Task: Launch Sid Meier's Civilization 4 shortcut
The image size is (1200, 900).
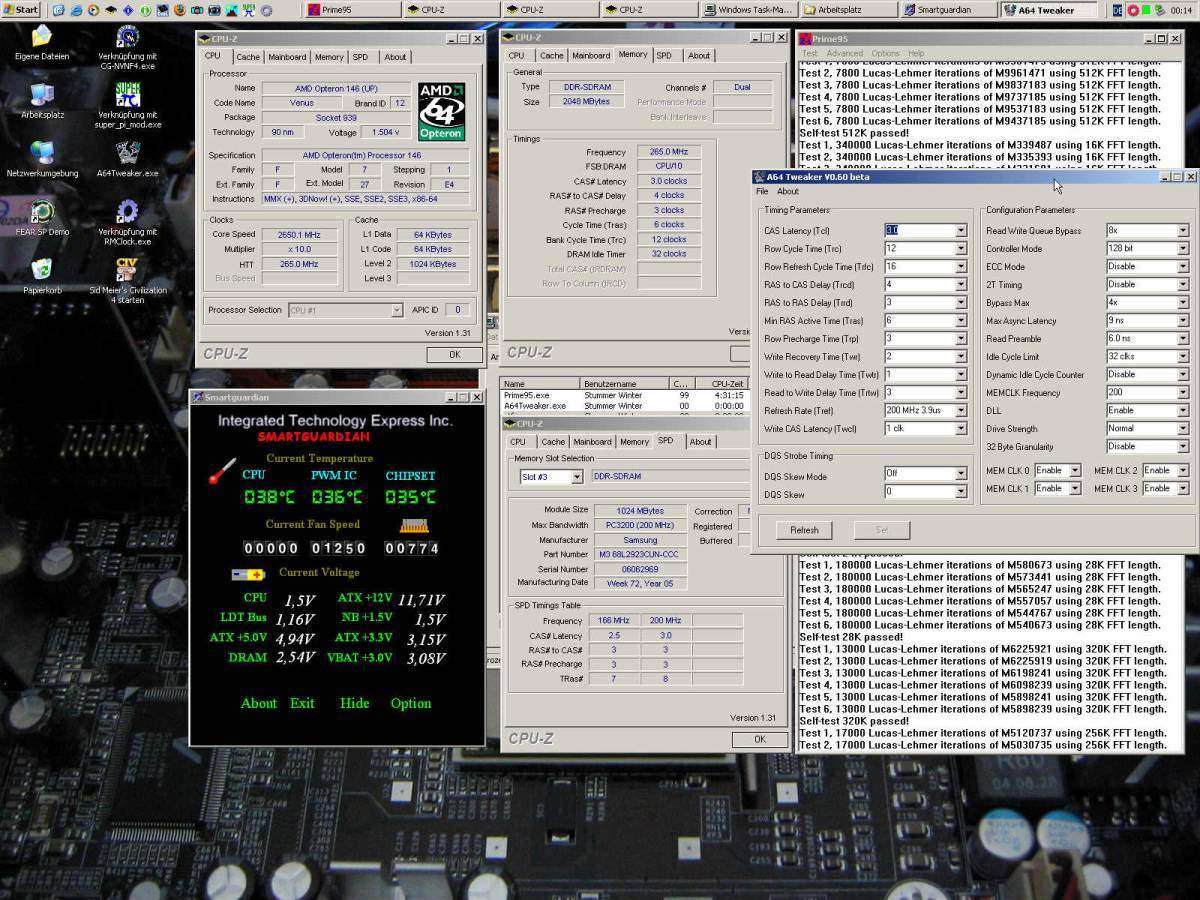Action: click(127, 270)
